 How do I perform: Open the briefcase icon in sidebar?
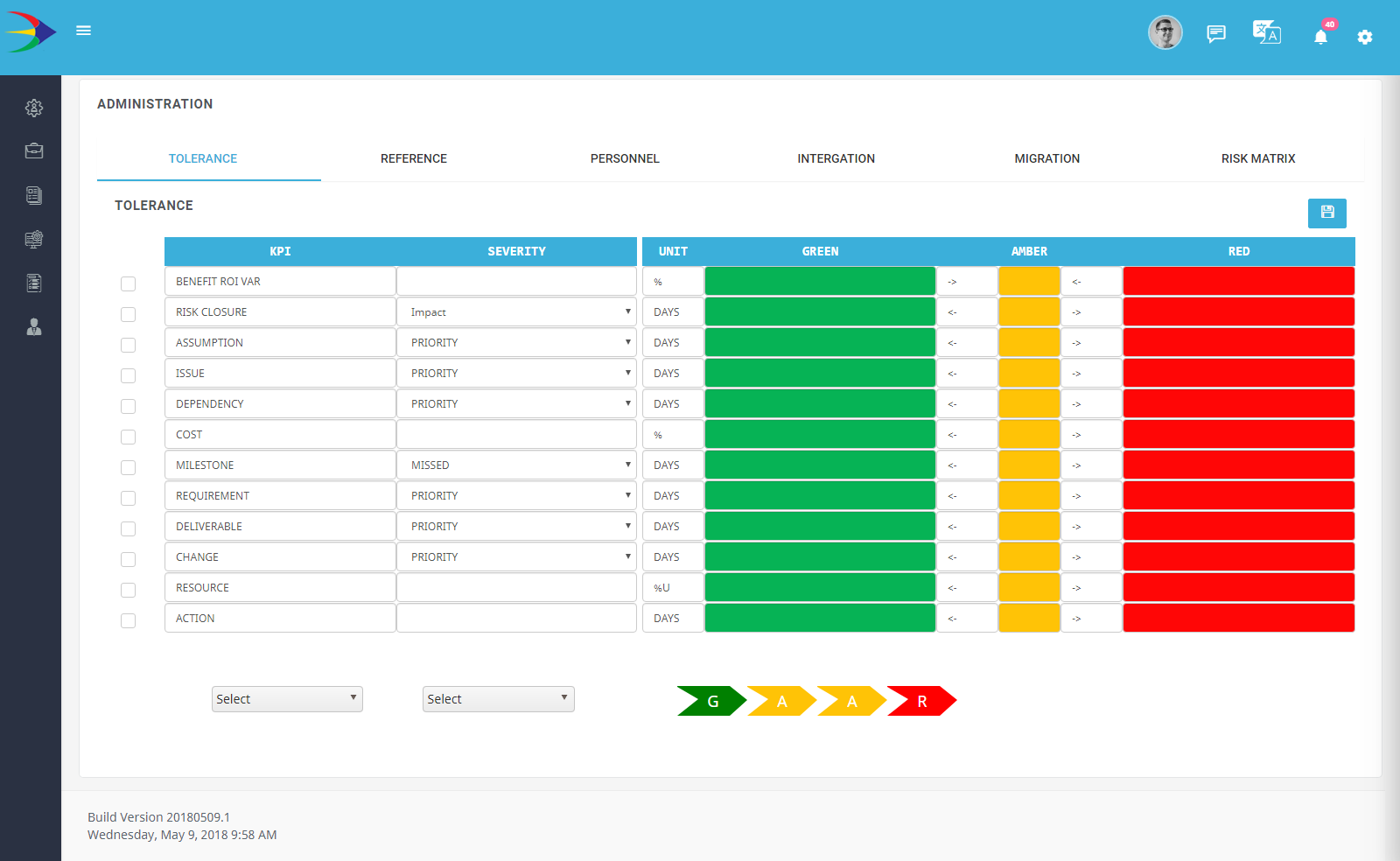point(34,150)
